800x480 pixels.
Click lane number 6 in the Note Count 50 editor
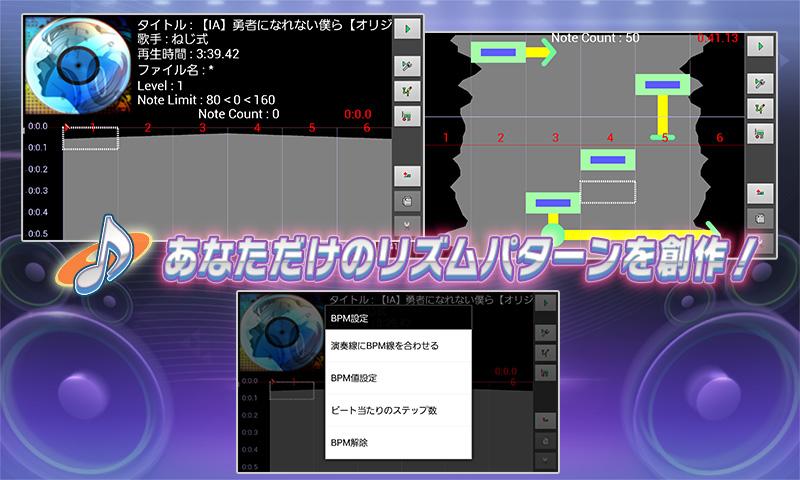tap(719, 137)
